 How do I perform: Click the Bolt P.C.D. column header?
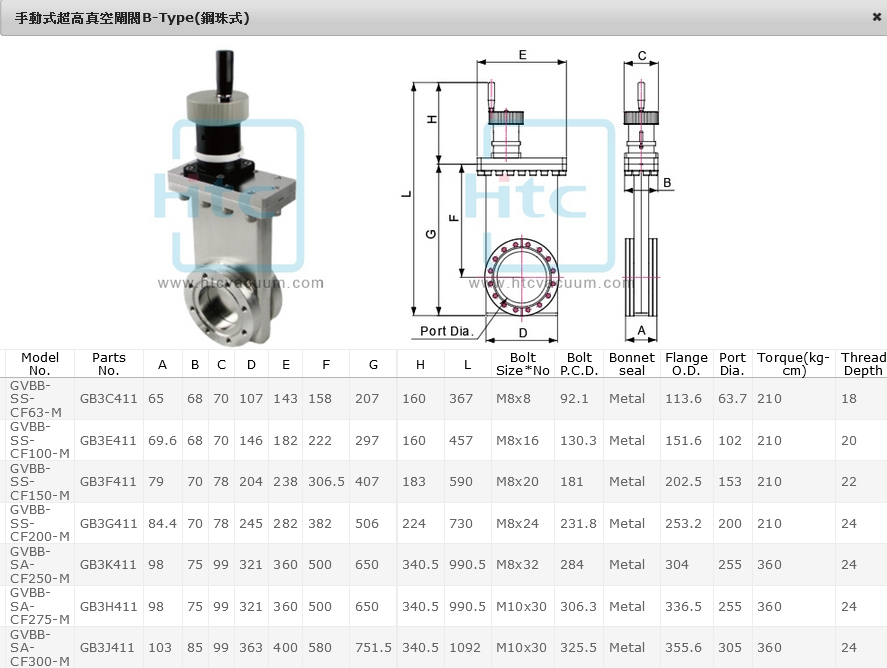pyautogui.click(x=579, y=364)
